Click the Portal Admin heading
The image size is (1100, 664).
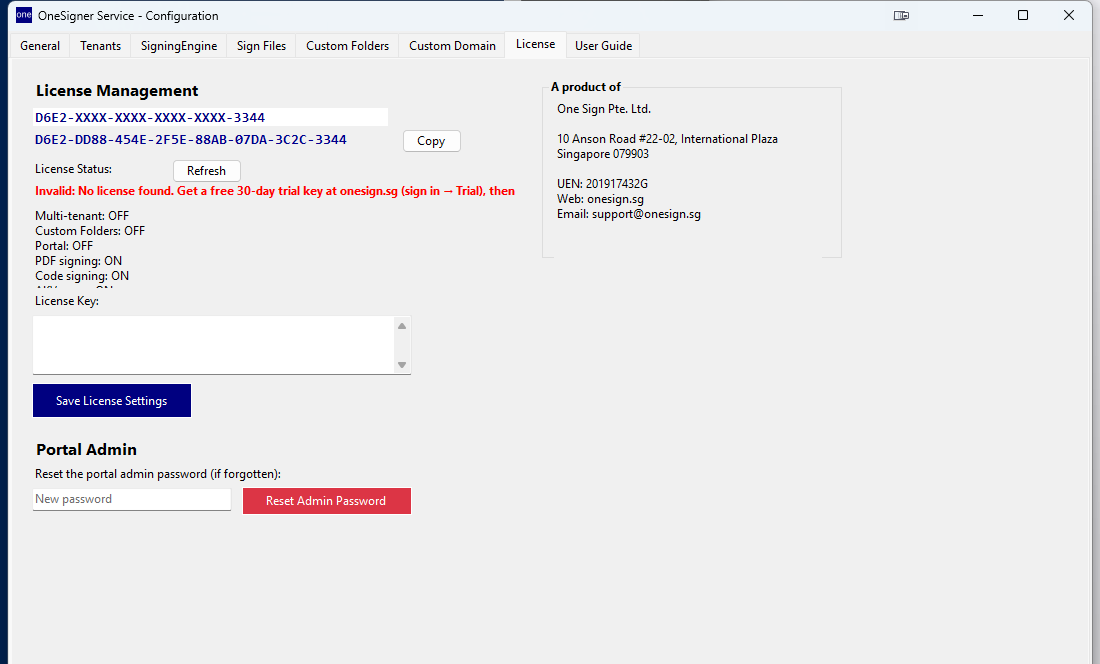(x=86, y=449)
